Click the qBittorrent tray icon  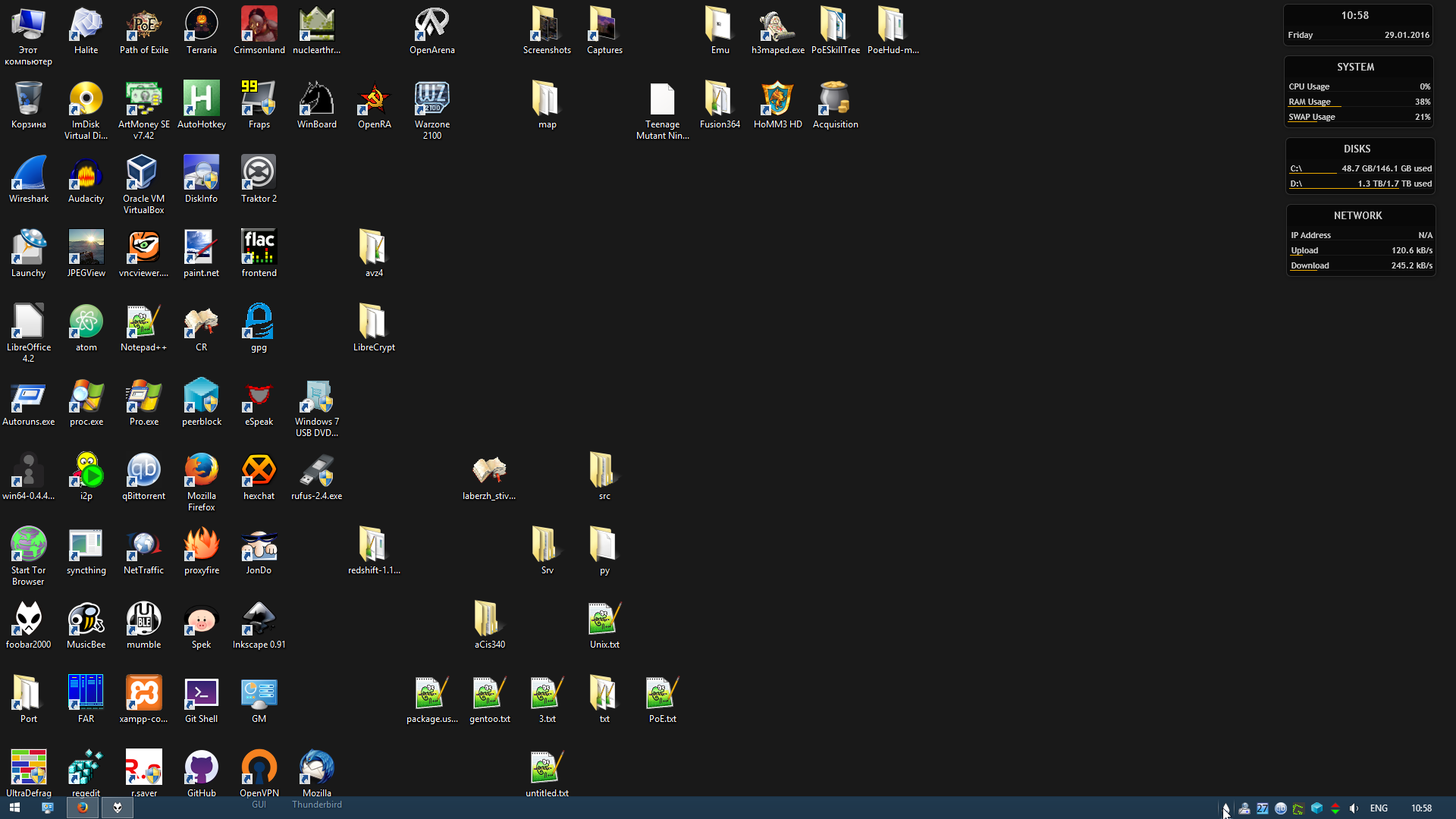click(x=1281, y=808)
